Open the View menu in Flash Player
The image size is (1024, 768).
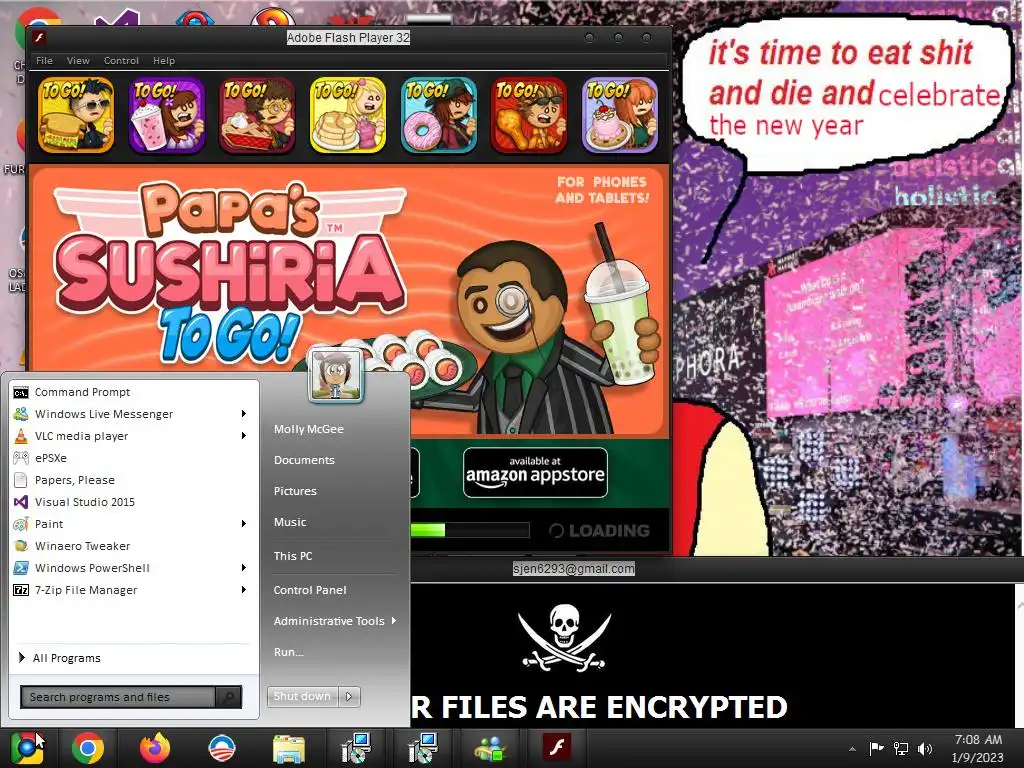78,61
